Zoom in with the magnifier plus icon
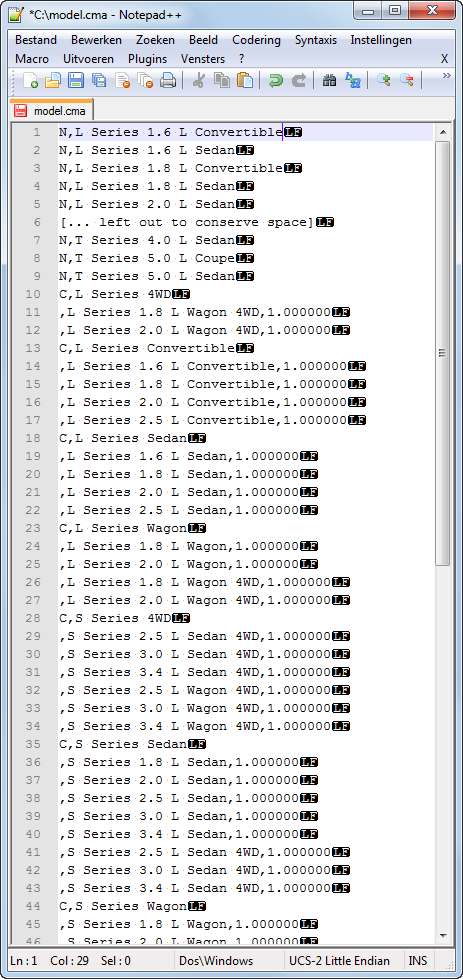This screenshot has width=463, height=979. 384,81
